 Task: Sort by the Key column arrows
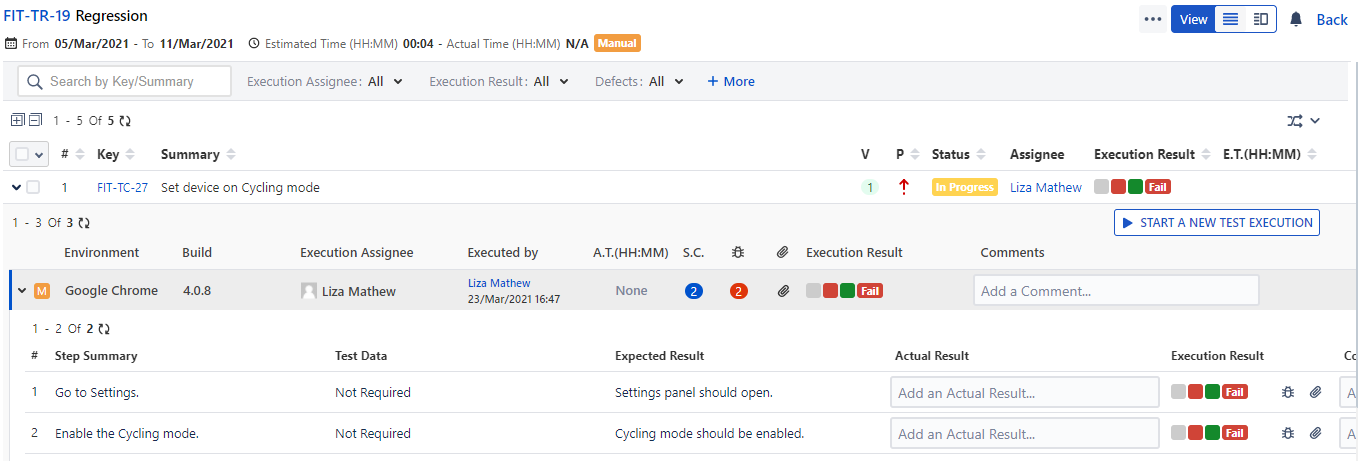click(x=131, y=154)
